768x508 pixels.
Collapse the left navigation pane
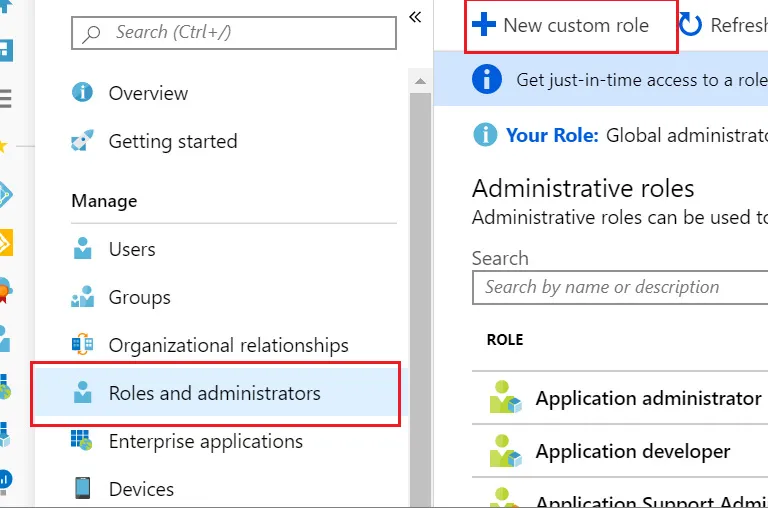point(416,17)
